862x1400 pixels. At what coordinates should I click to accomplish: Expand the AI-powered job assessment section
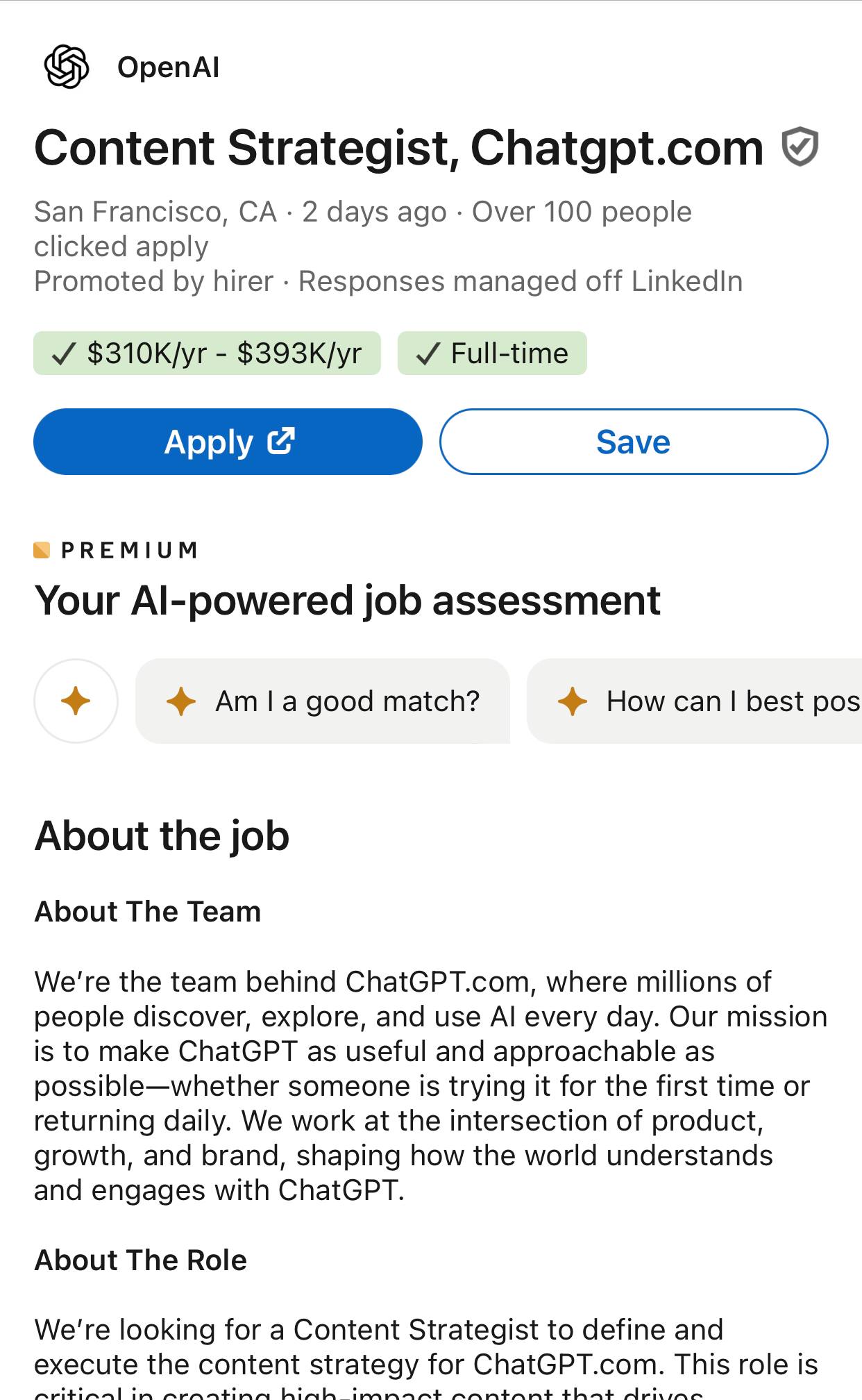coord(347,600)
